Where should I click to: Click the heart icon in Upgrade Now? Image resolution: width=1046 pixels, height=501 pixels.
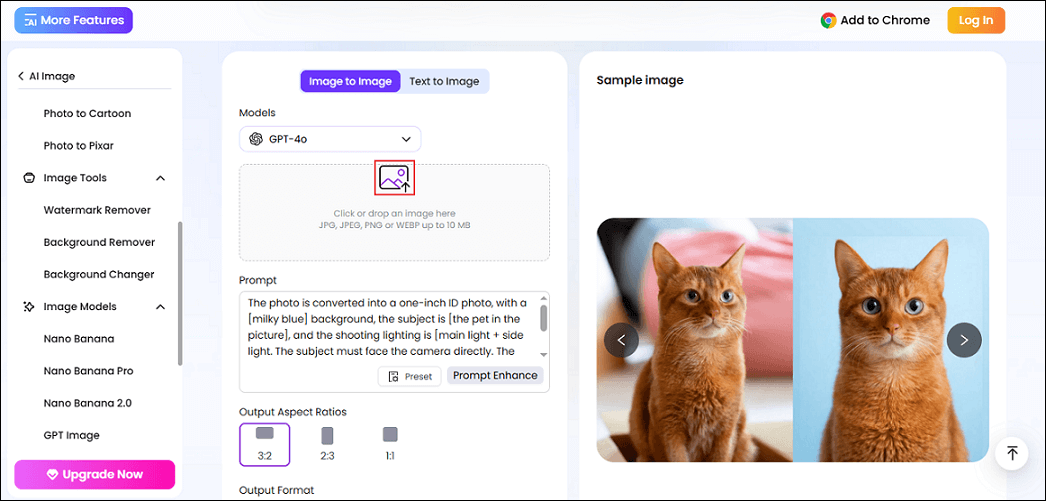tap(53, 475)
